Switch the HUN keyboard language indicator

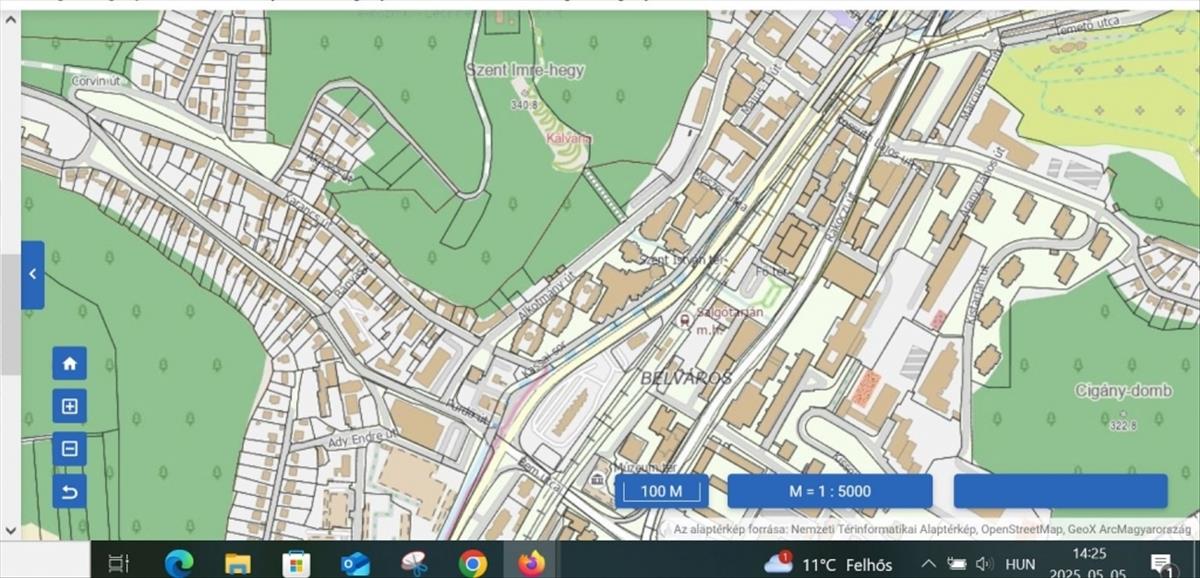[x=1020, y=564]
